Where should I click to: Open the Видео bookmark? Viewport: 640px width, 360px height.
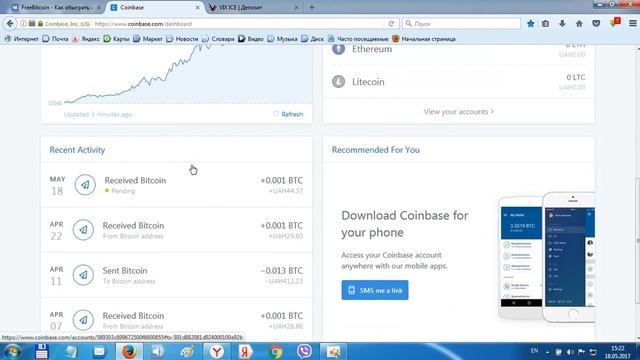[x=251, y=39]
